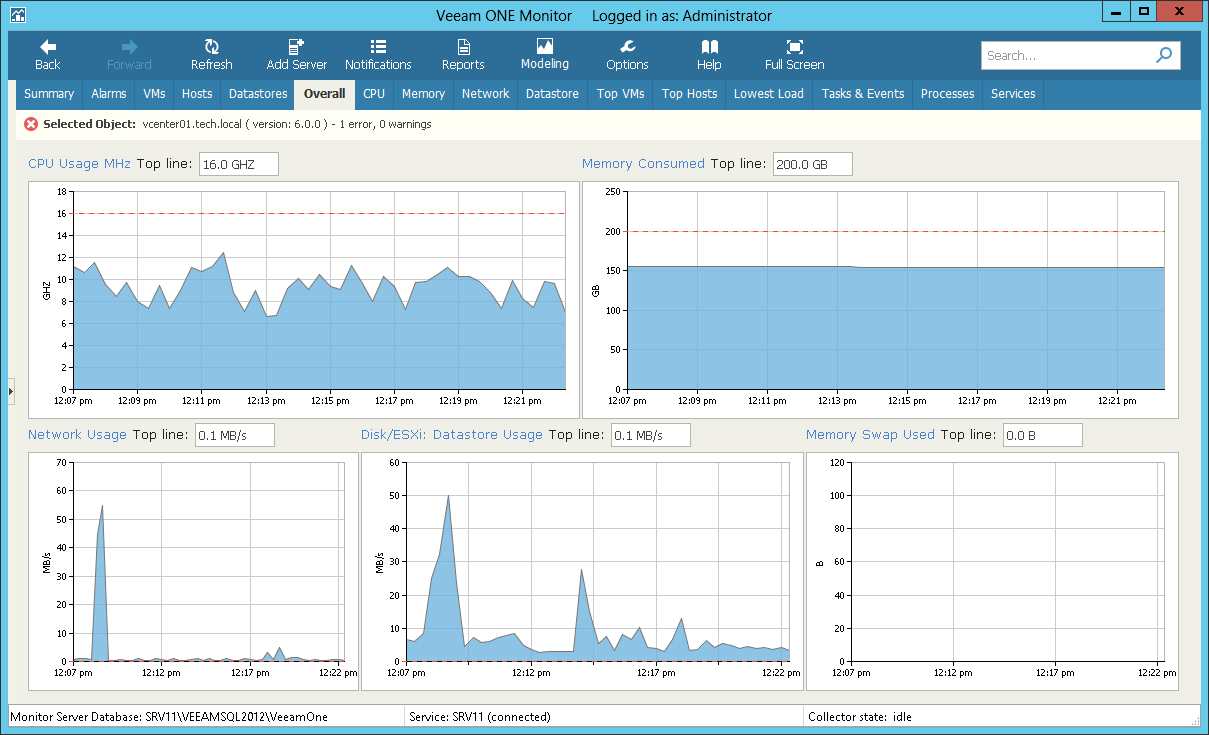Click the red error status icon
Screen dimensions: 1209x735
(31, 124)
